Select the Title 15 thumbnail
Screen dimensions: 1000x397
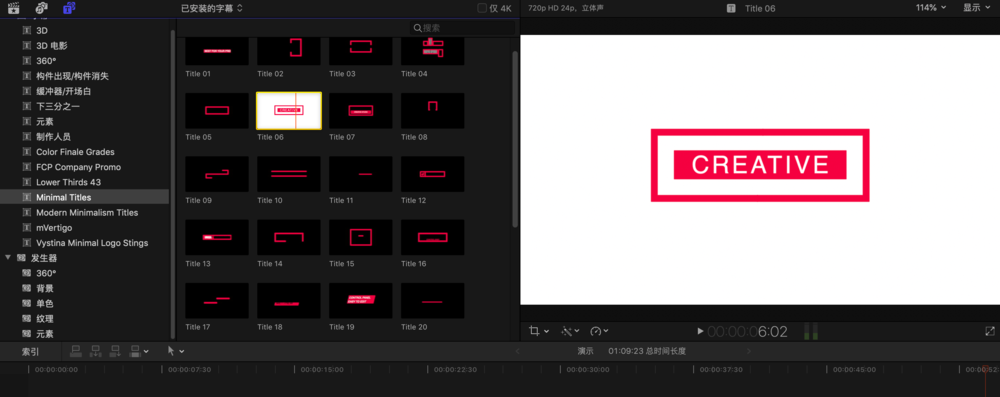pos(361,237)
